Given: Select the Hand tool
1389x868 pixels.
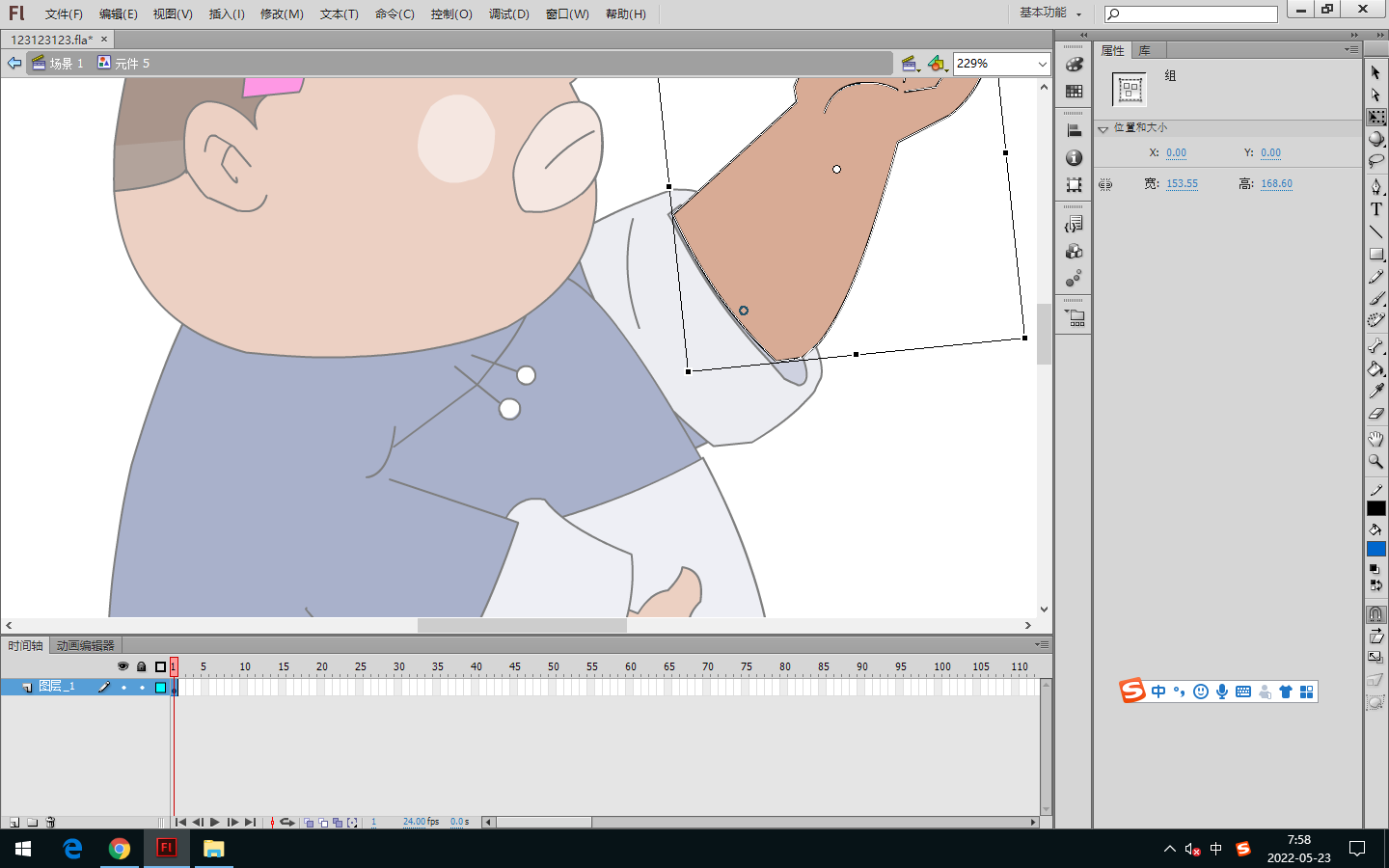Looking at the screenshot, I should (x=1376, y=439).
